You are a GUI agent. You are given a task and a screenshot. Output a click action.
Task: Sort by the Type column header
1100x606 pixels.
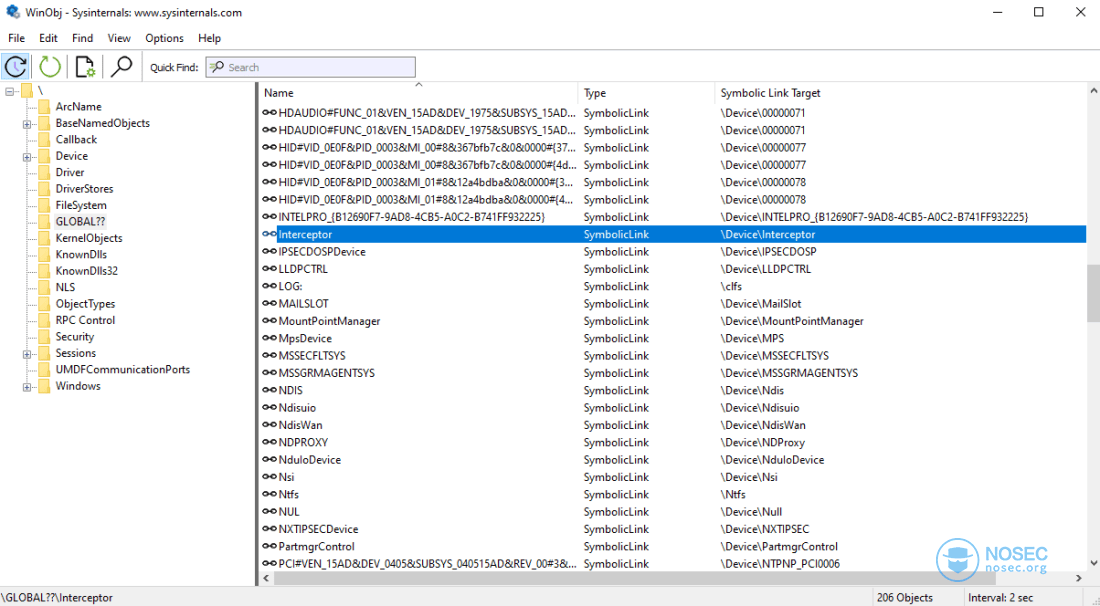647,93
